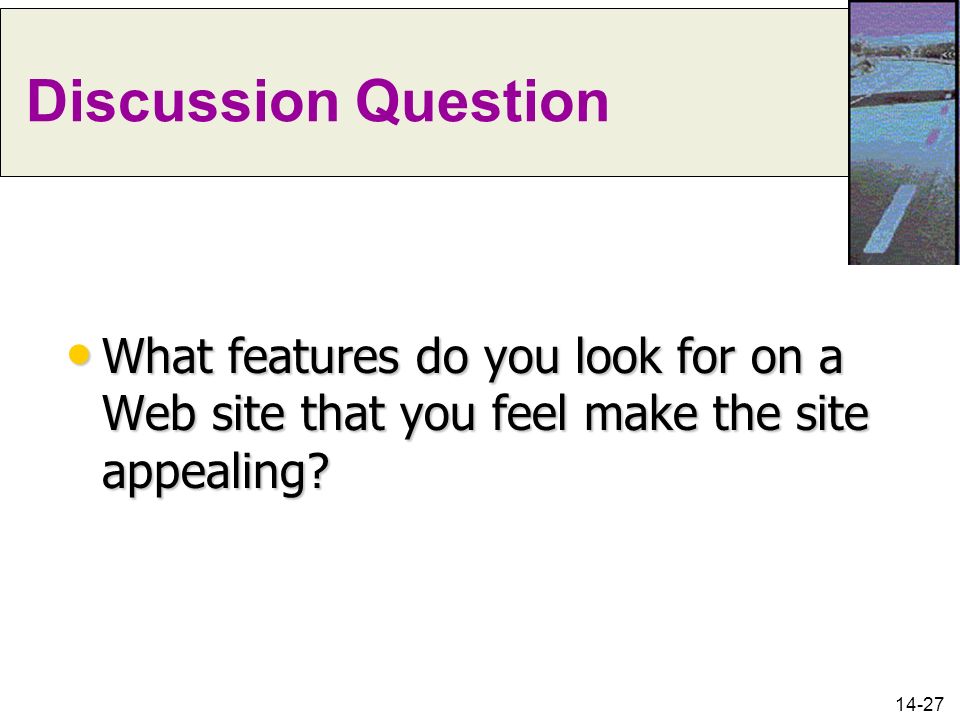Click the word "What" in the bullet
Viewport: 960px width, 720px height.
click(157, 356)
